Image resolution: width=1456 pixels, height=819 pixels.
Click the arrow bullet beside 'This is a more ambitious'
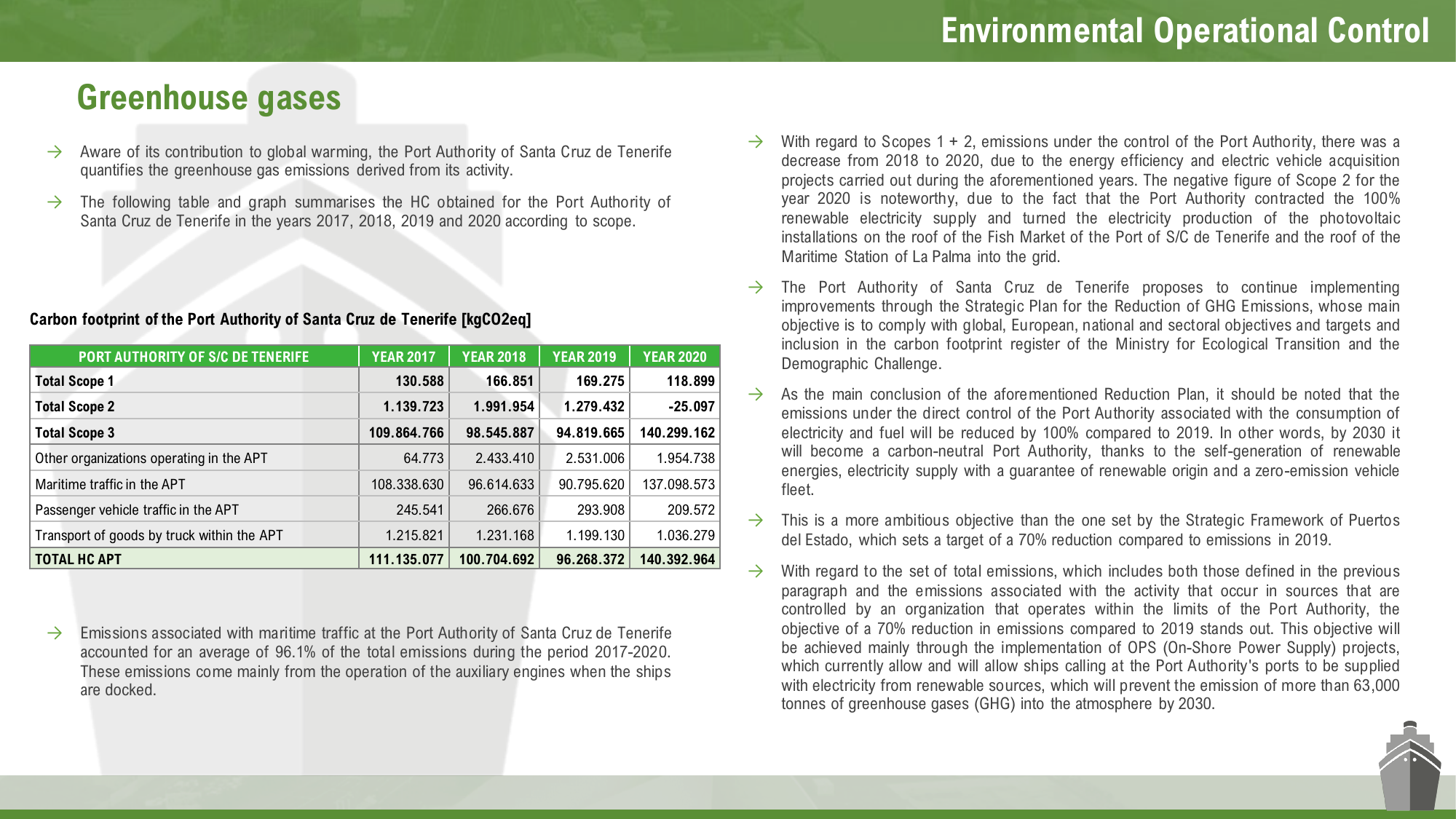(756, 520)
